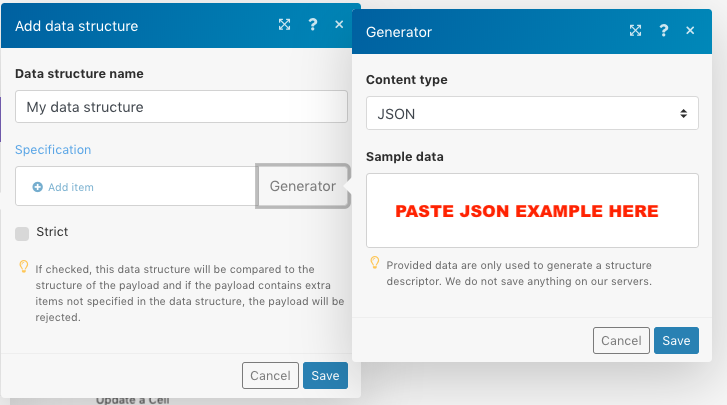Save the Generator sample data
This screenshot has height=405, width=727.
676,341
